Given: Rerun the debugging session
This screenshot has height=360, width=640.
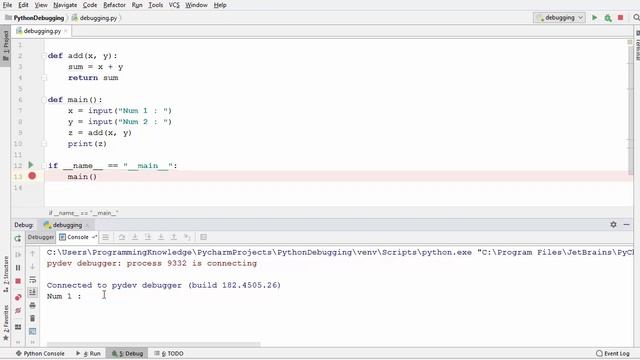Looking at the screenshot, I should (x=18, y=238).
